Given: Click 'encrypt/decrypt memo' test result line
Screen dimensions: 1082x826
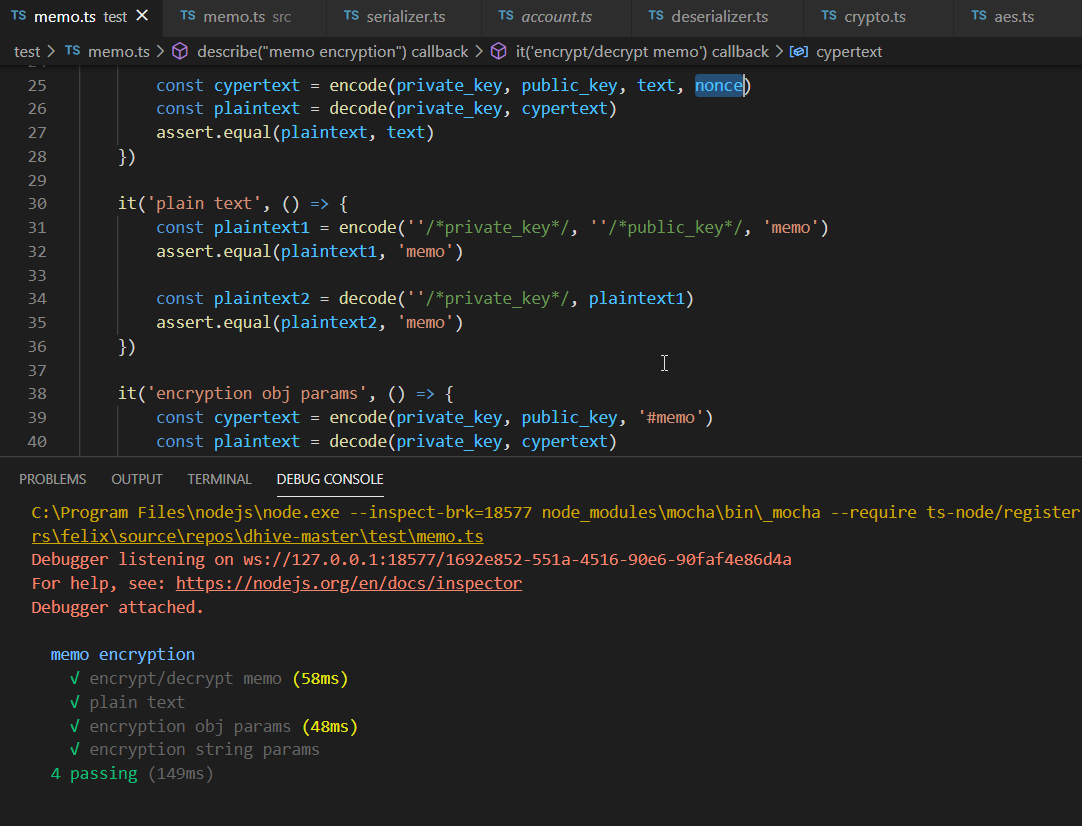Looking at the screenshot, I should click(209, 678).
